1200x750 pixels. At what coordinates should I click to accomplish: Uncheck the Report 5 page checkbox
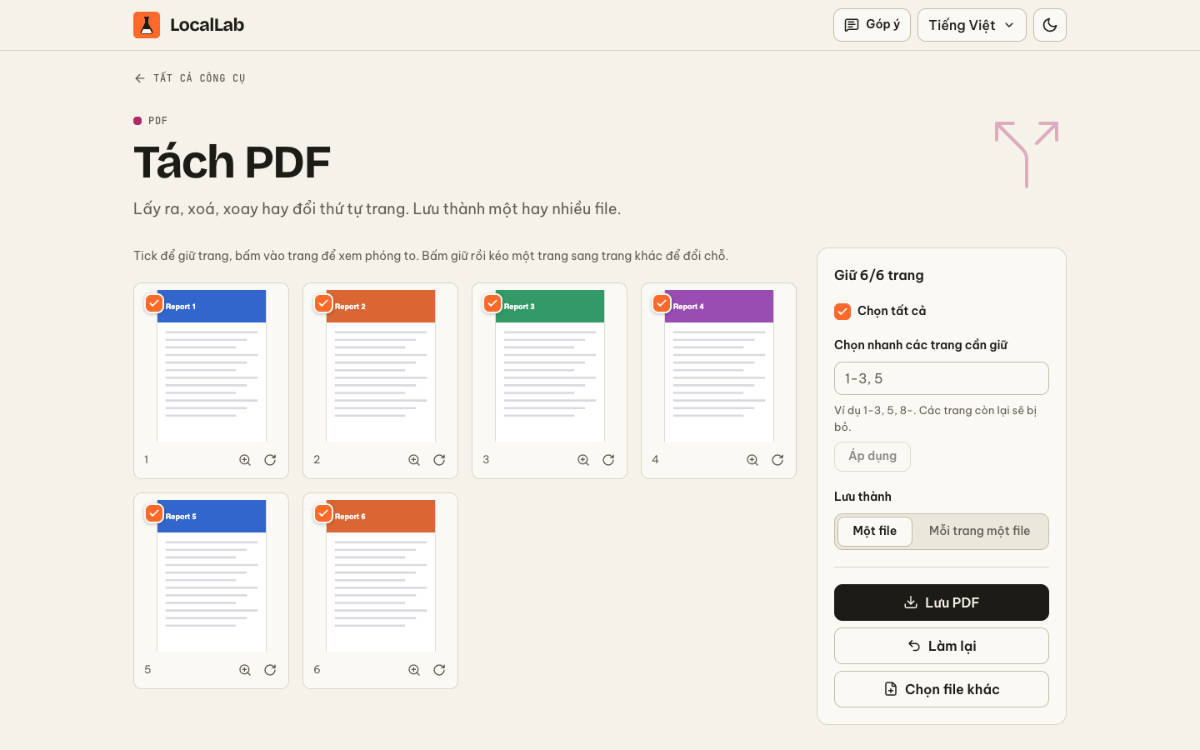point(154,513)
